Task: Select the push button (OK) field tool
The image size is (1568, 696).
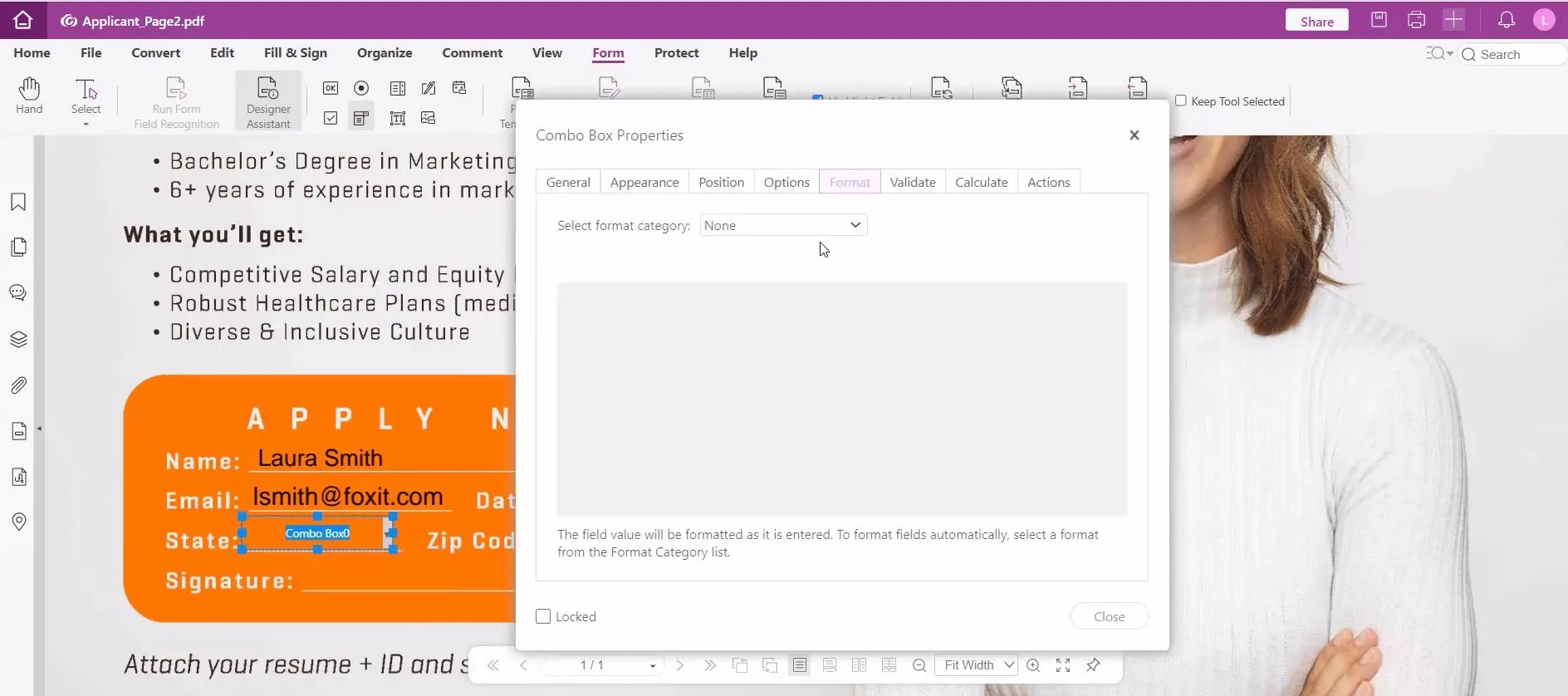Action: coord(331,88)
